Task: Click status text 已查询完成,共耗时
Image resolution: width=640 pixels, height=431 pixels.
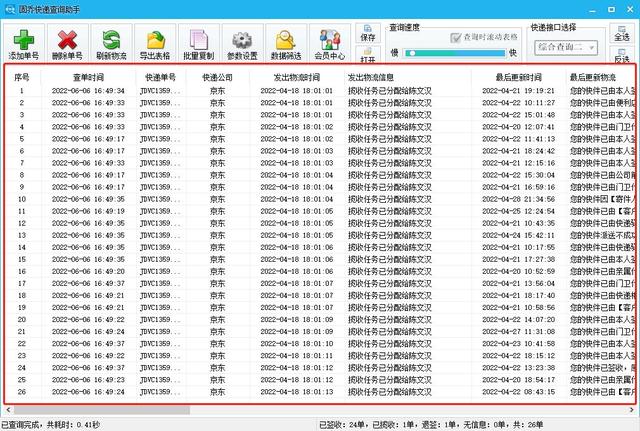Action: (51, 425)
